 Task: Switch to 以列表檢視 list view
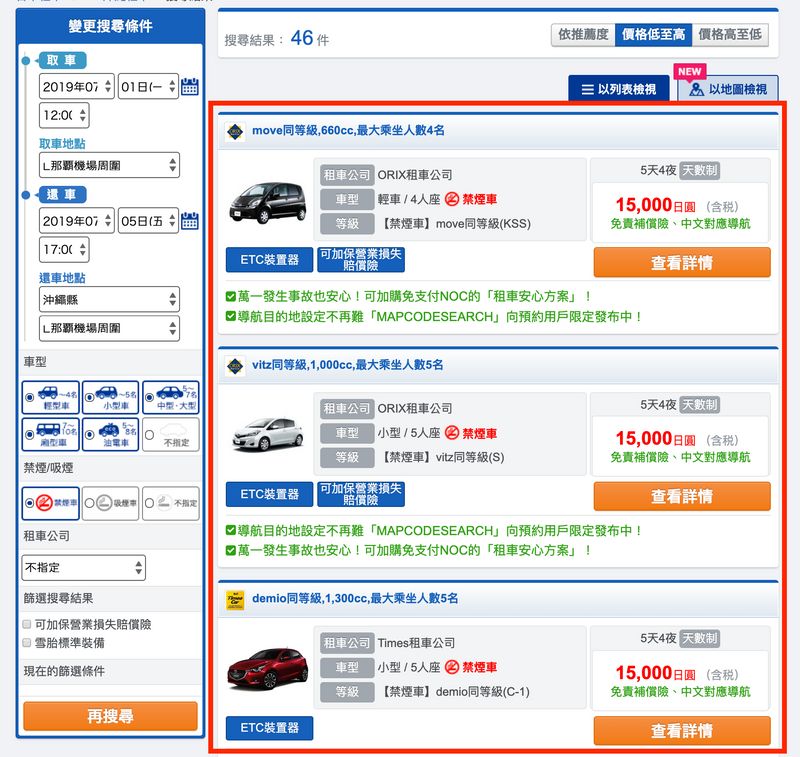coord(619,89)
